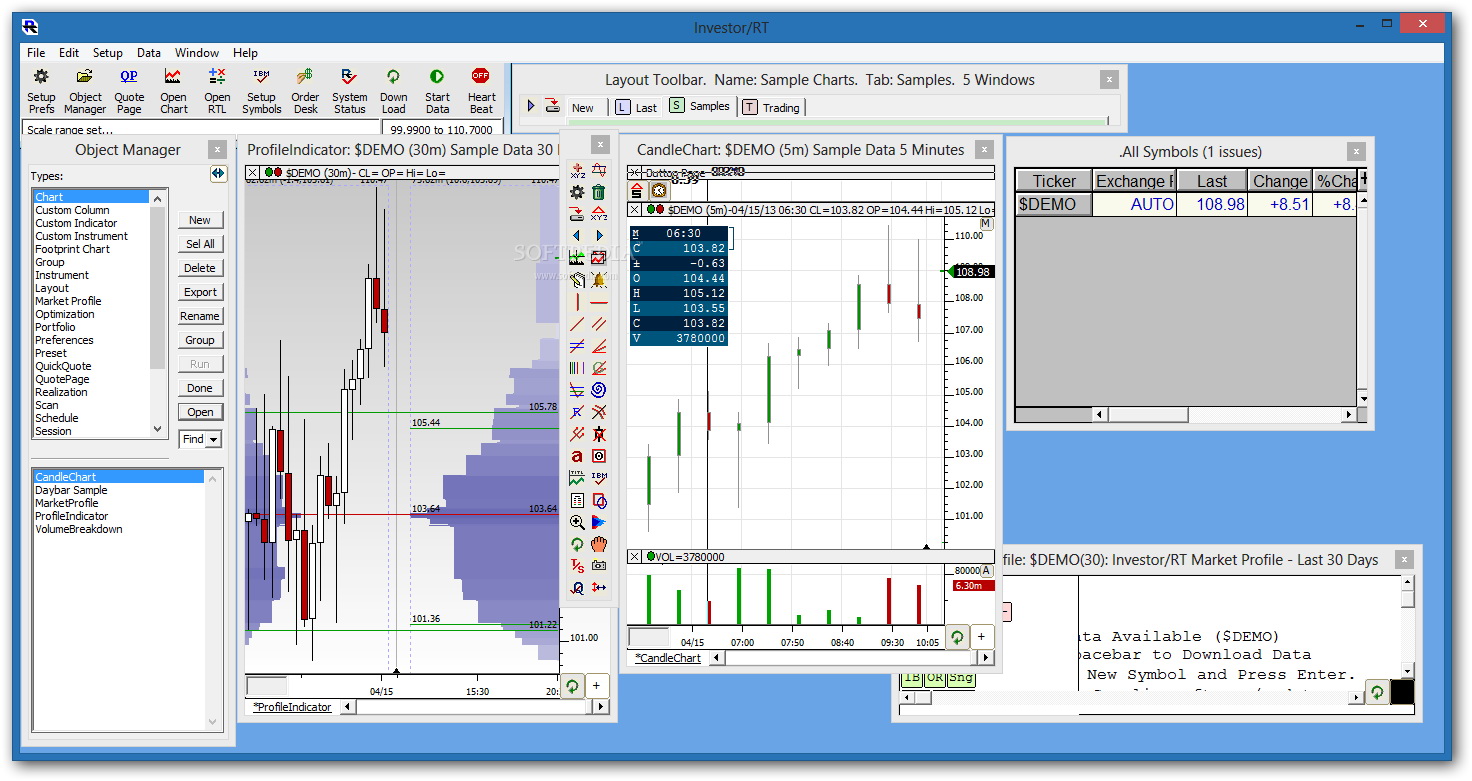1472x781 pixels.
Task: Click up arrow of the Types list scrollbar
Action: (x=158, y=198)
